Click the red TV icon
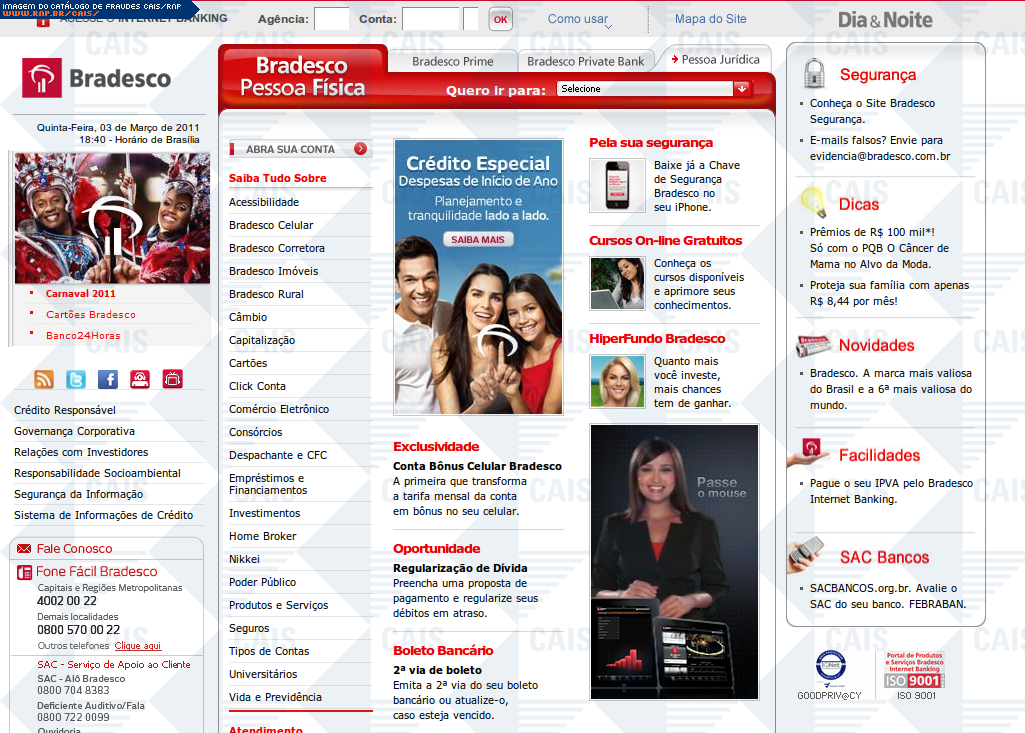This screenshot has height=733, width=1025. pos(173,379)
